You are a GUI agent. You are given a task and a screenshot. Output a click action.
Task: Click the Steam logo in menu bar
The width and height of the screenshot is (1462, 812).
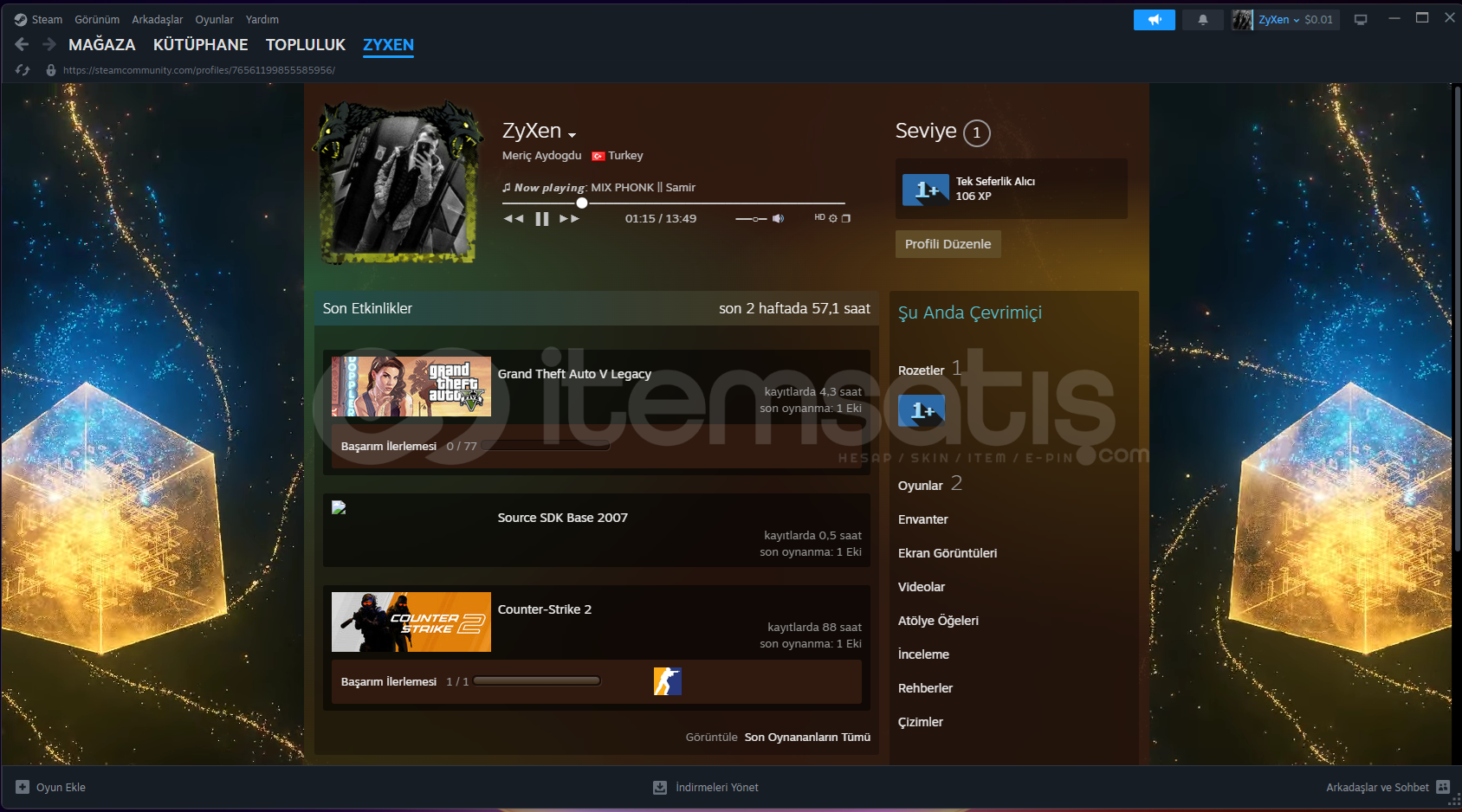click(21, 19)
